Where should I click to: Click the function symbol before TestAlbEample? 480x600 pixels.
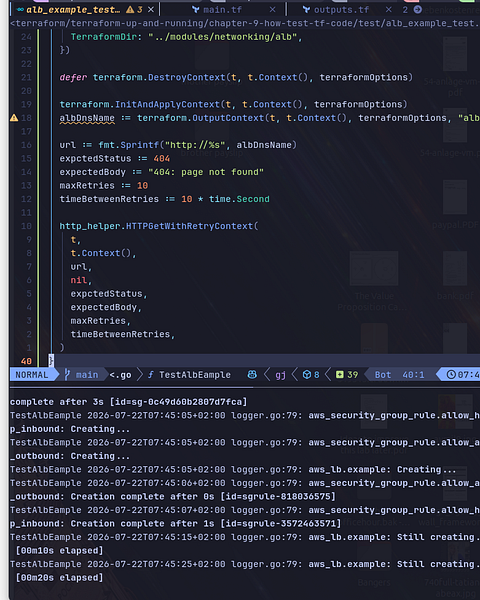pos(151,375)
